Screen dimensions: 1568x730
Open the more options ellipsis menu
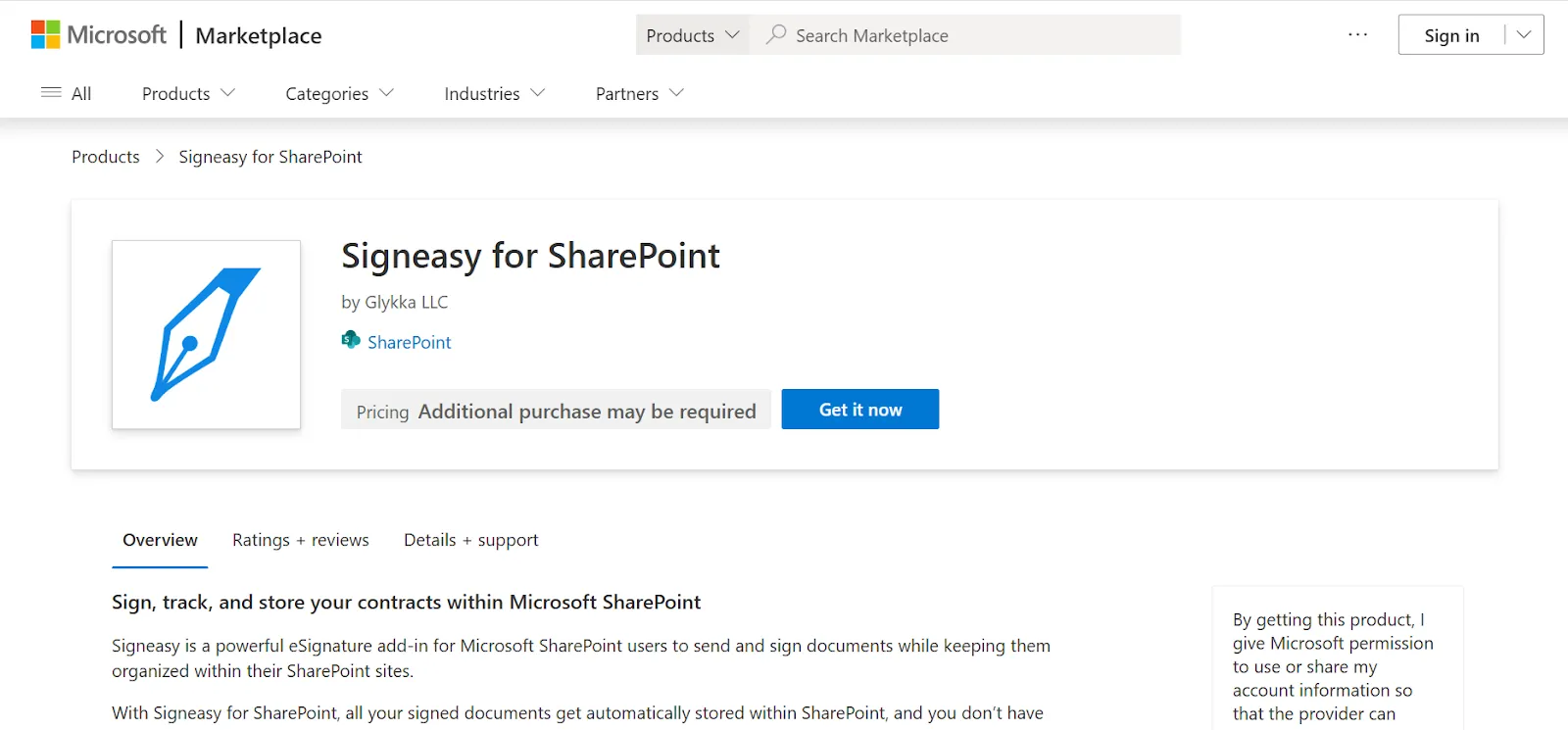point(1357,34)
